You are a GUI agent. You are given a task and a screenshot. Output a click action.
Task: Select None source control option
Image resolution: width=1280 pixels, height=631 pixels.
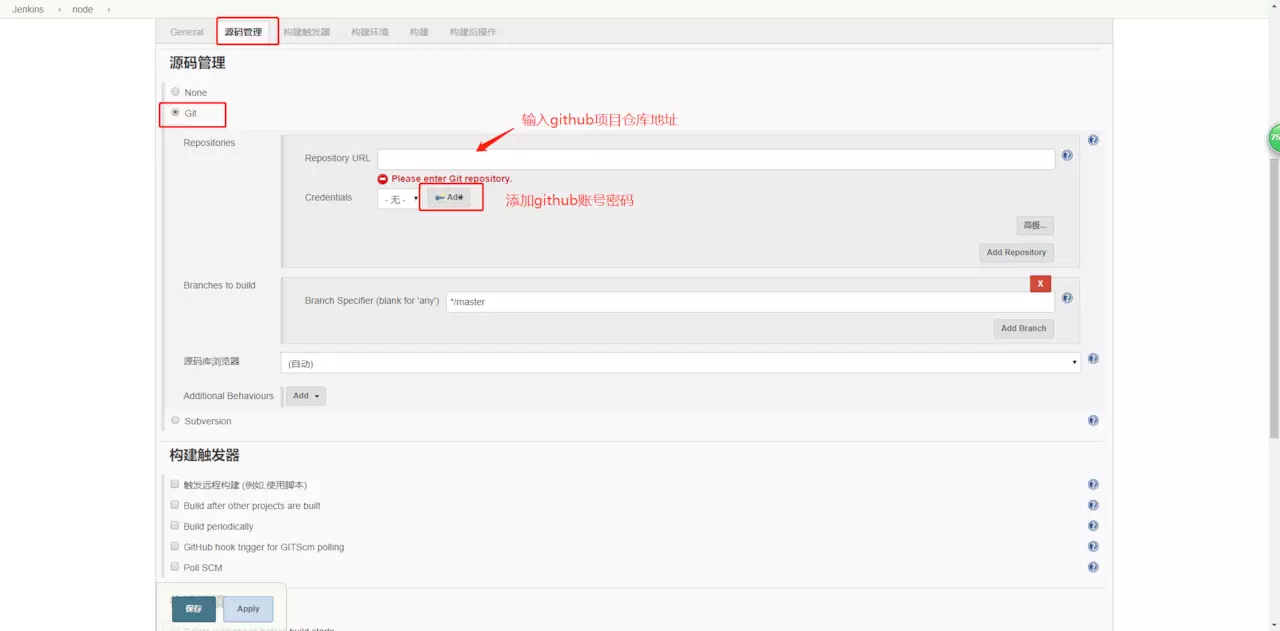coord(175,92)
